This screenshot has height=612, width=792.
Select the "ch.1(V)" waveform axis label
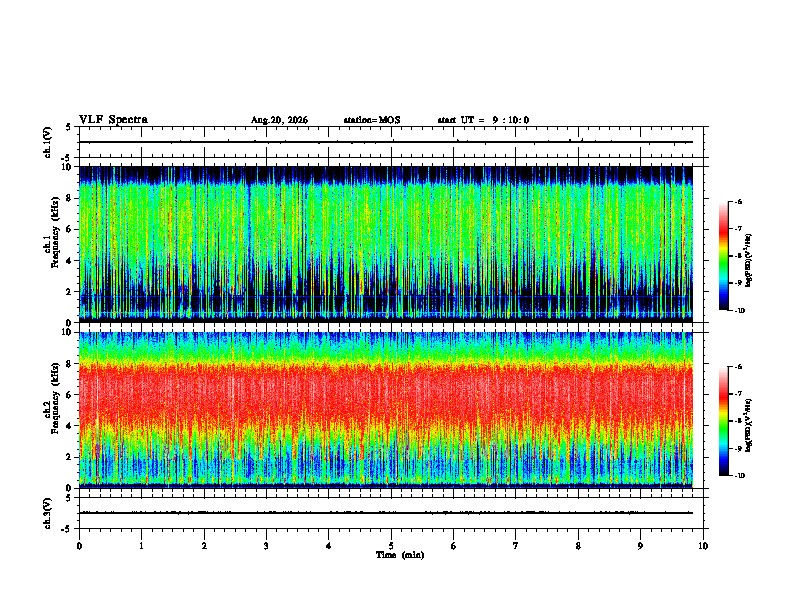click(48, 142)
